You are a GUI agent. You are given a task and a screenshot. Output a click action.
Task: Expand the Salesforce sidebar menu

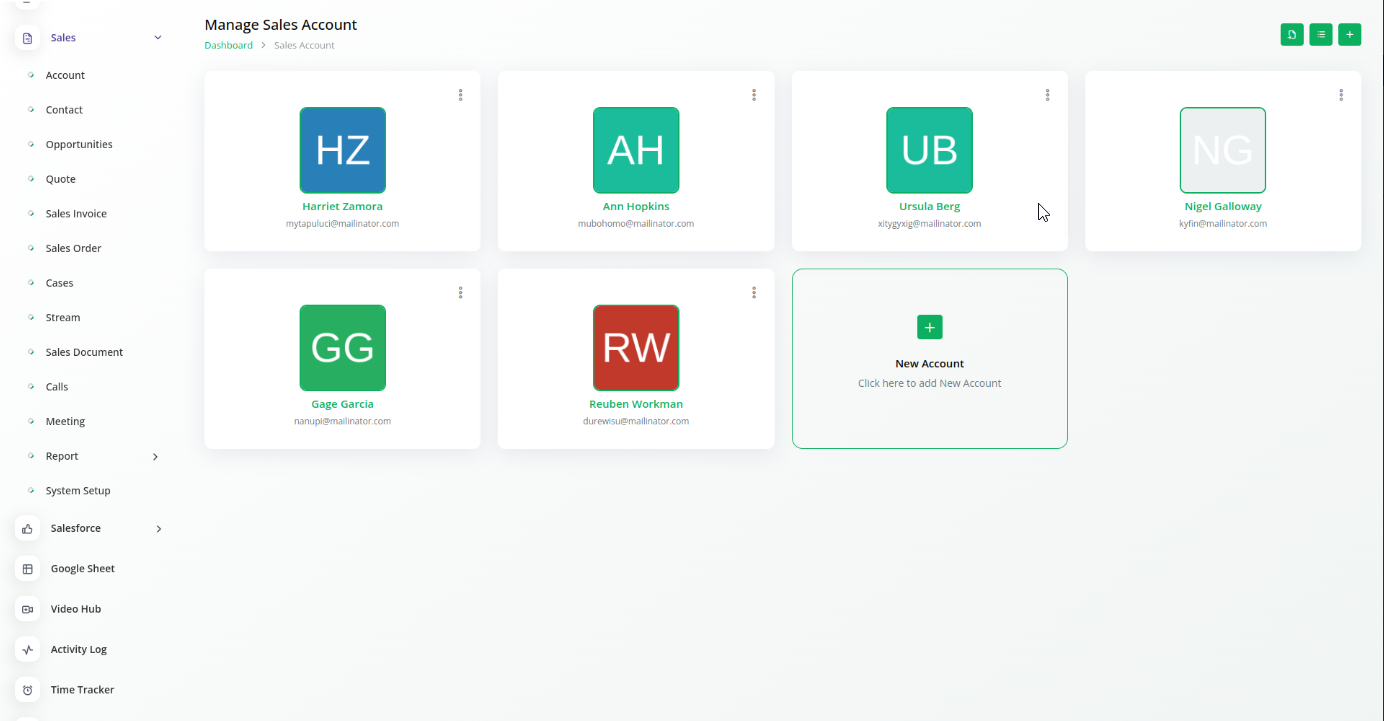tap(158, 529)
